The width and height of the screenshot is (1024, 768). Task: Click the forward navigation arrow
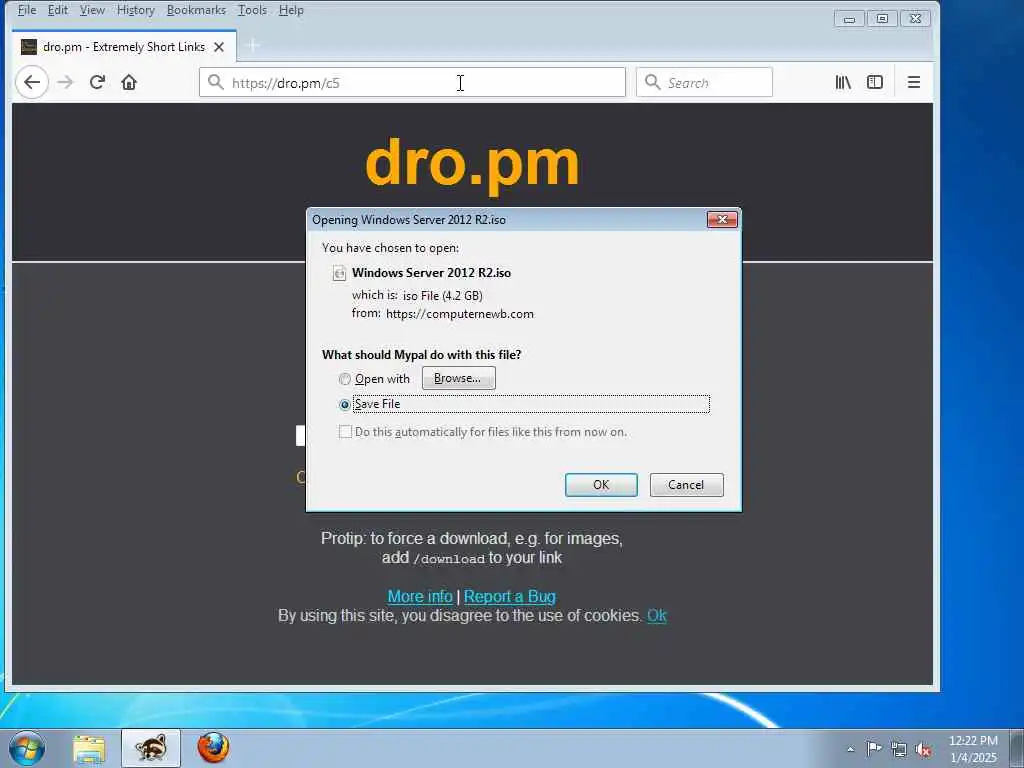pyautogui.click(x=65, y=82)
